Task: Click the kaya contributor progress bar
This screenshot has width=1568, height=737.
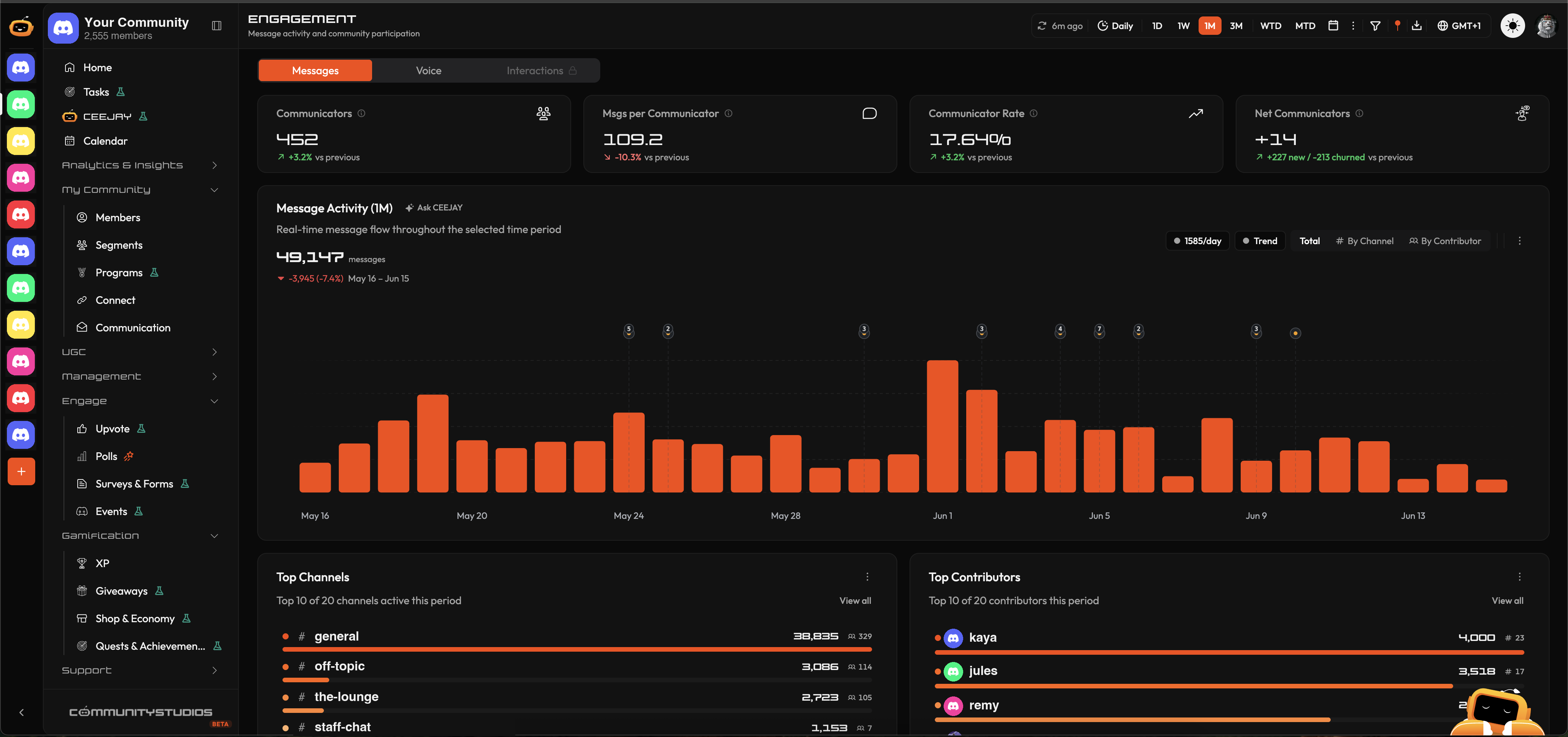Action: pos(1229,652)
